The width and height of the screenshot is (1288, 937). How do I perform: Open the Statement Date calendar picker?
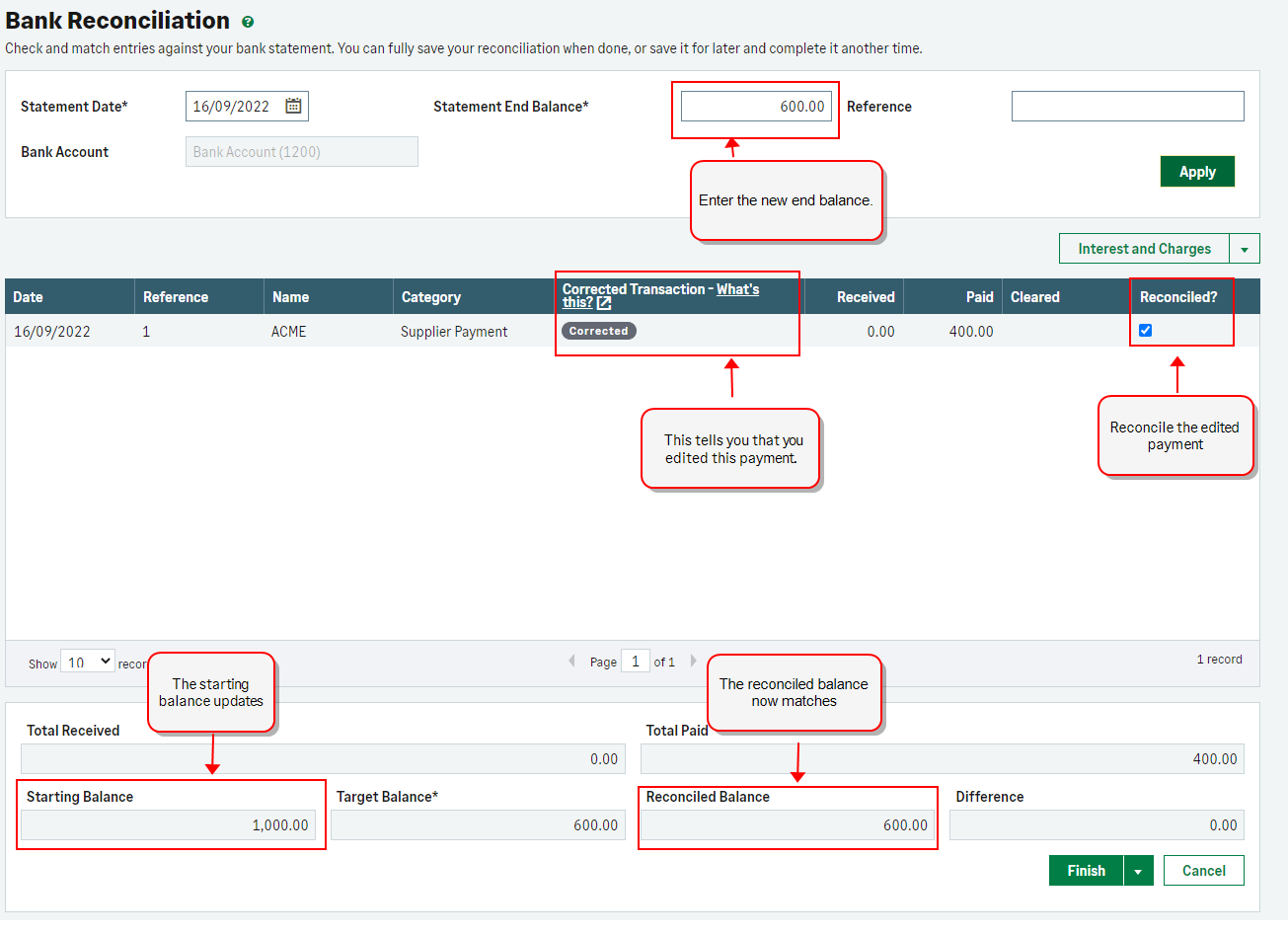coord(293,106)
